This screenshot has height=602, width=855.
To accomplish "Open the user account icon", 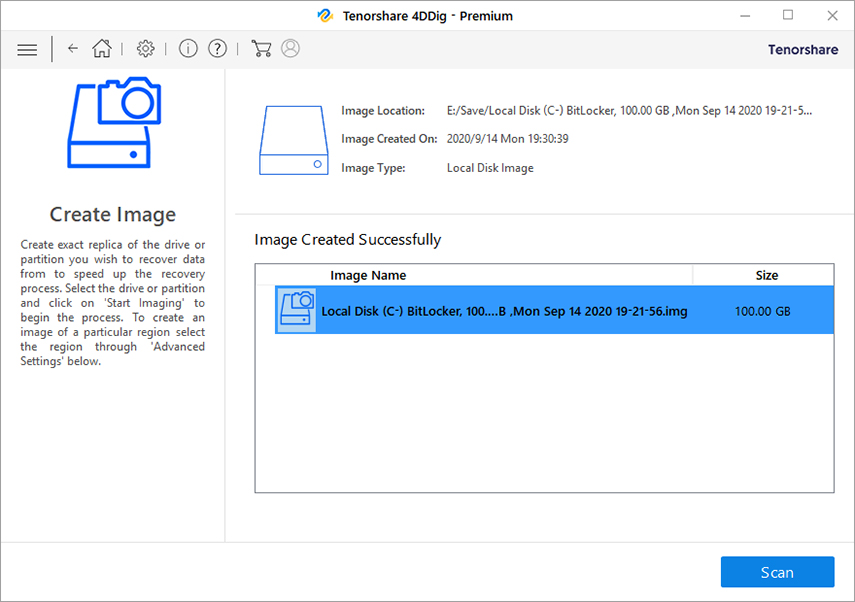I will (x=290, y=49).
